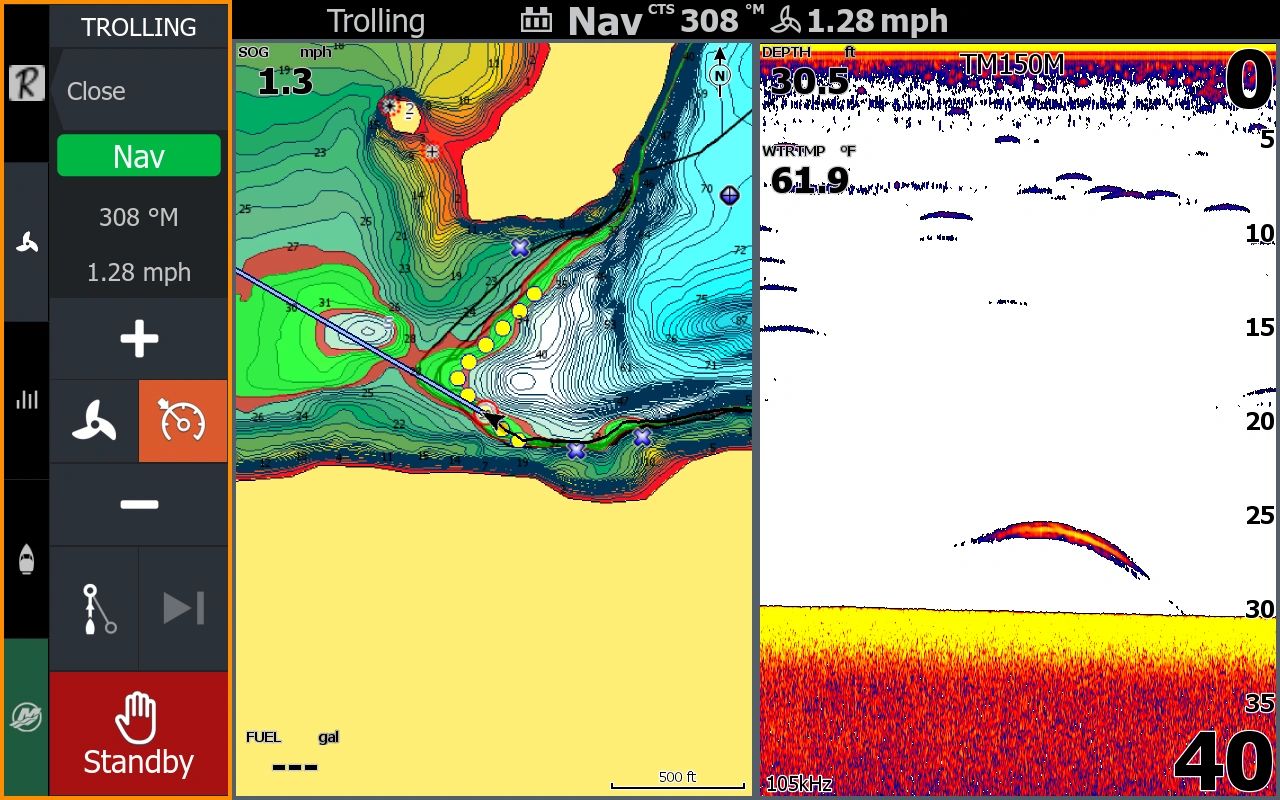
Task: Click the status bar icon beside Nav
Action: click(x=537, y=21)
